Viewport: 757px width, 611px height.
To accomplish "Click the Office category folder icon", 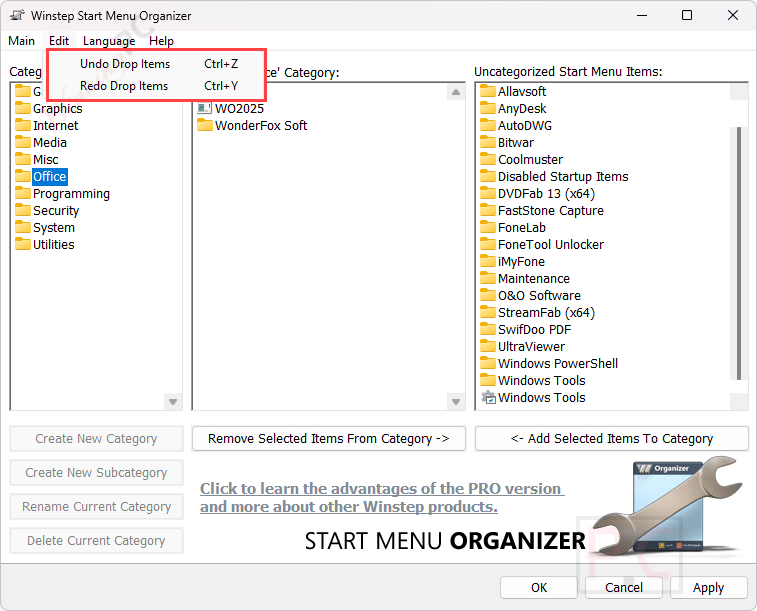I will coord(23,176).
